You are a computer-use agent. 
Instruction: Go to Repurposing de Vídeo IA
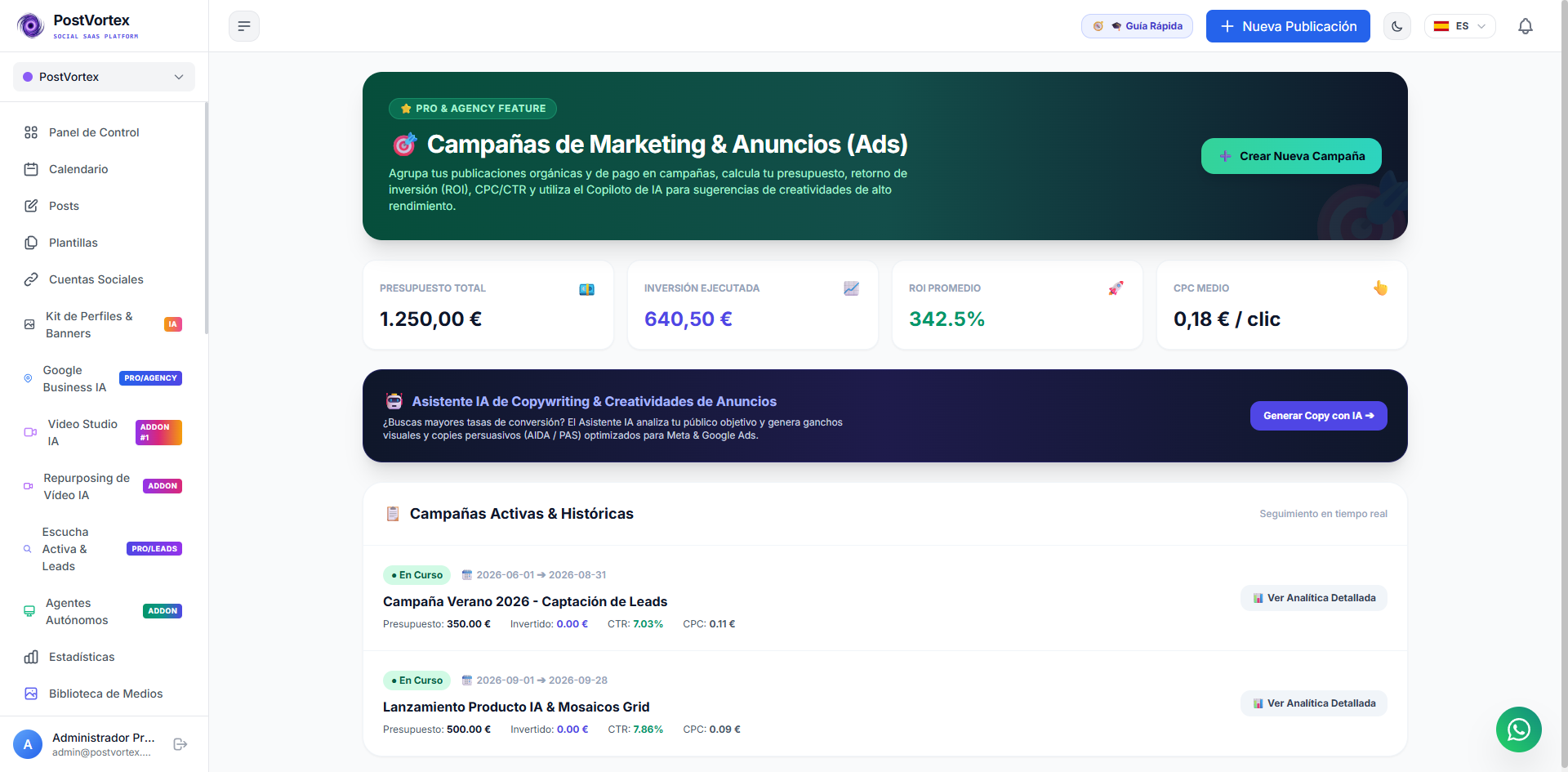pyautogui.click(x=103, y=486)
